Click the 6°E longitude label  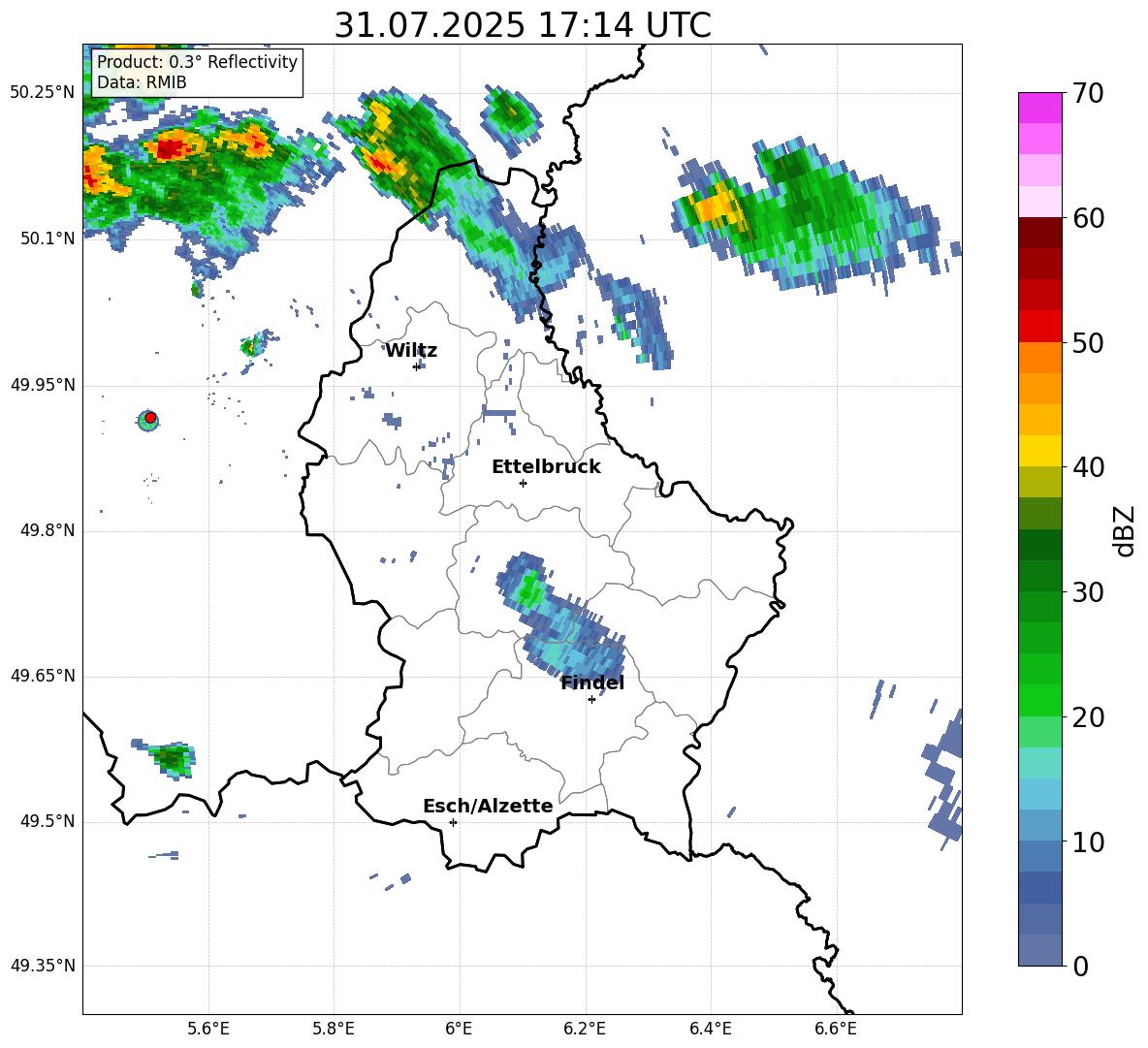459,1029
